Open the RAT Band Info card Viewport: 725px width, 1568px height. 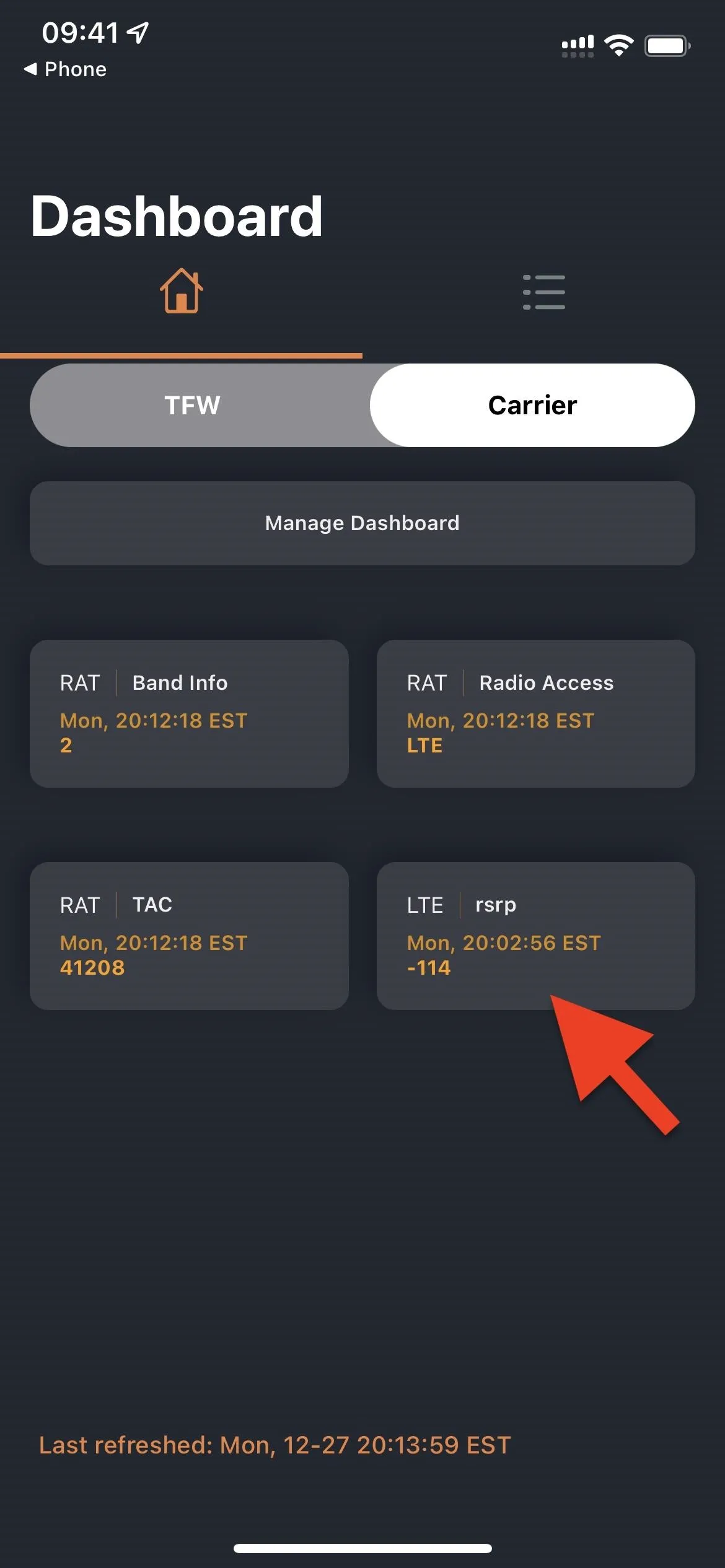coord(189,713)
